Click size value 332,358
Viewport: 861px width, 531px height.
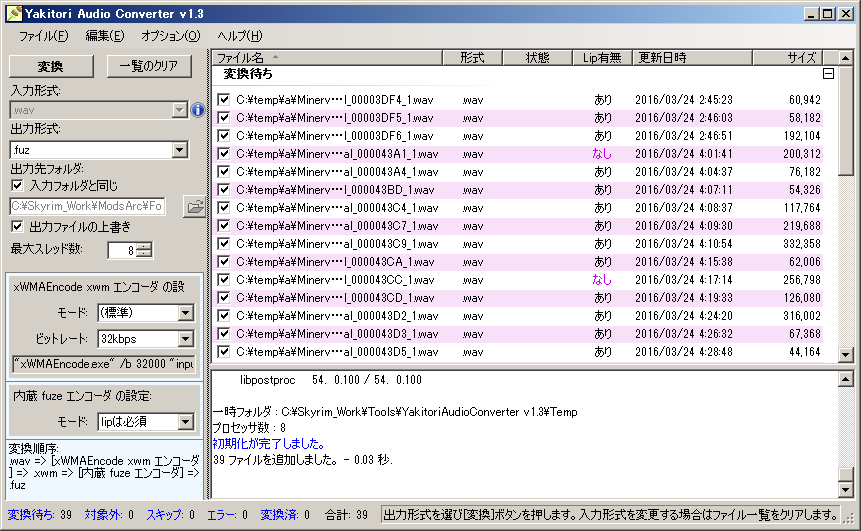(802, 244)
